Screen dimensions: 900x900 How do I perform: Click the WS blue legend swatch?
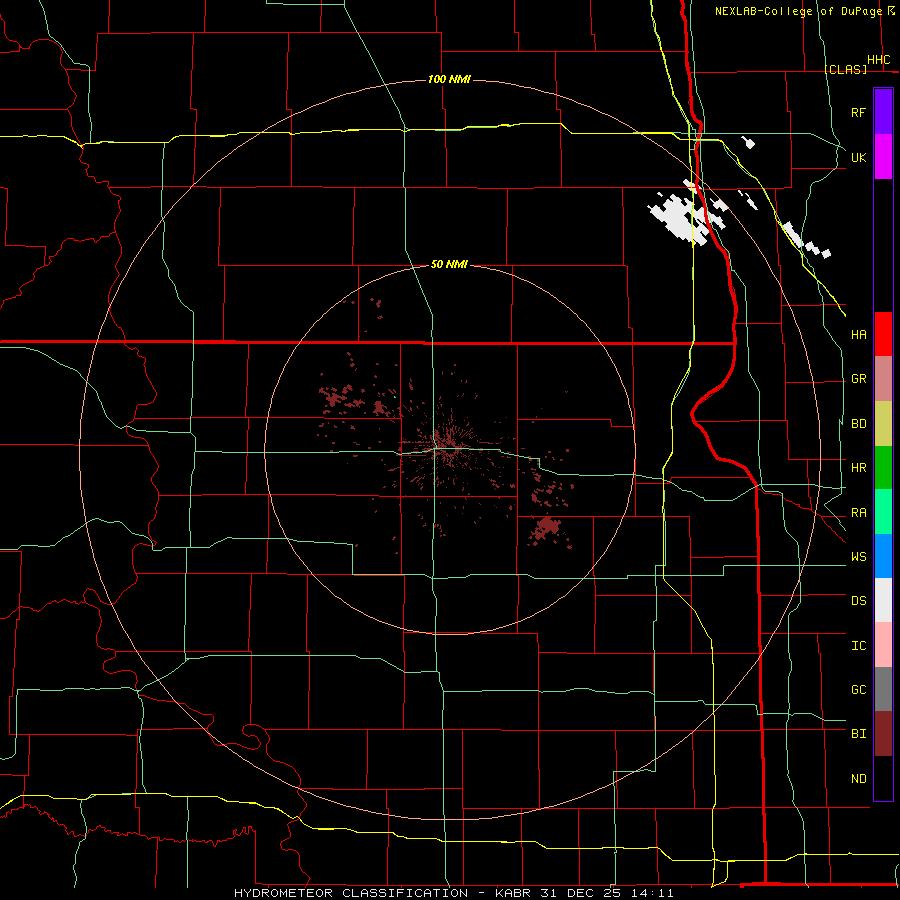pos(883,556)
